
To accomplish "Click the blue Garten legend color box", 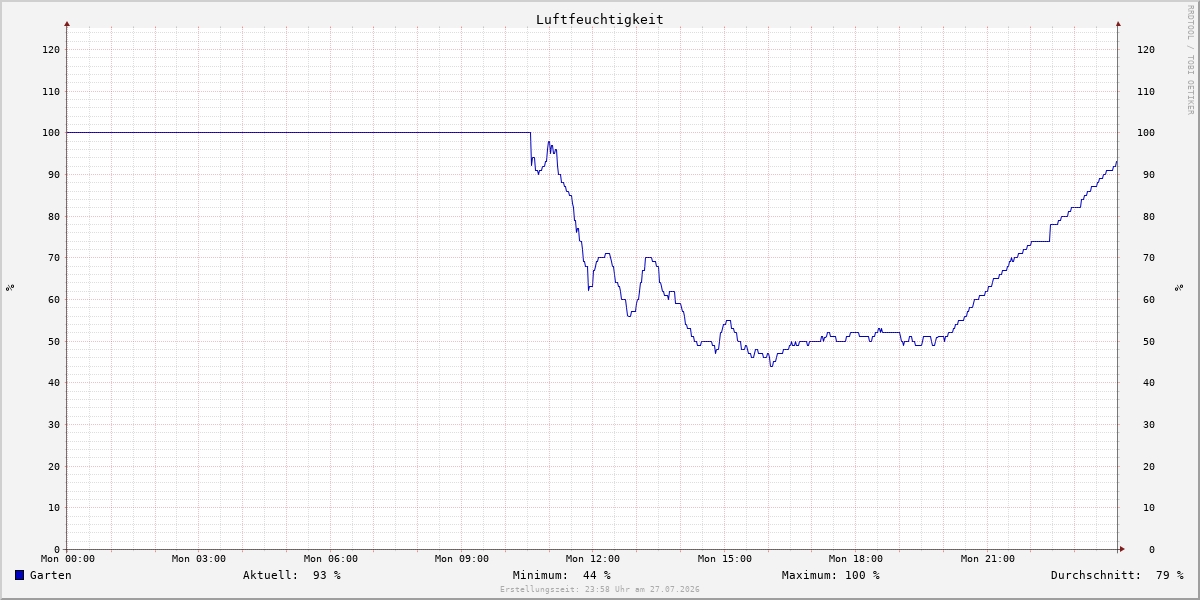I will tap(19, 575).
